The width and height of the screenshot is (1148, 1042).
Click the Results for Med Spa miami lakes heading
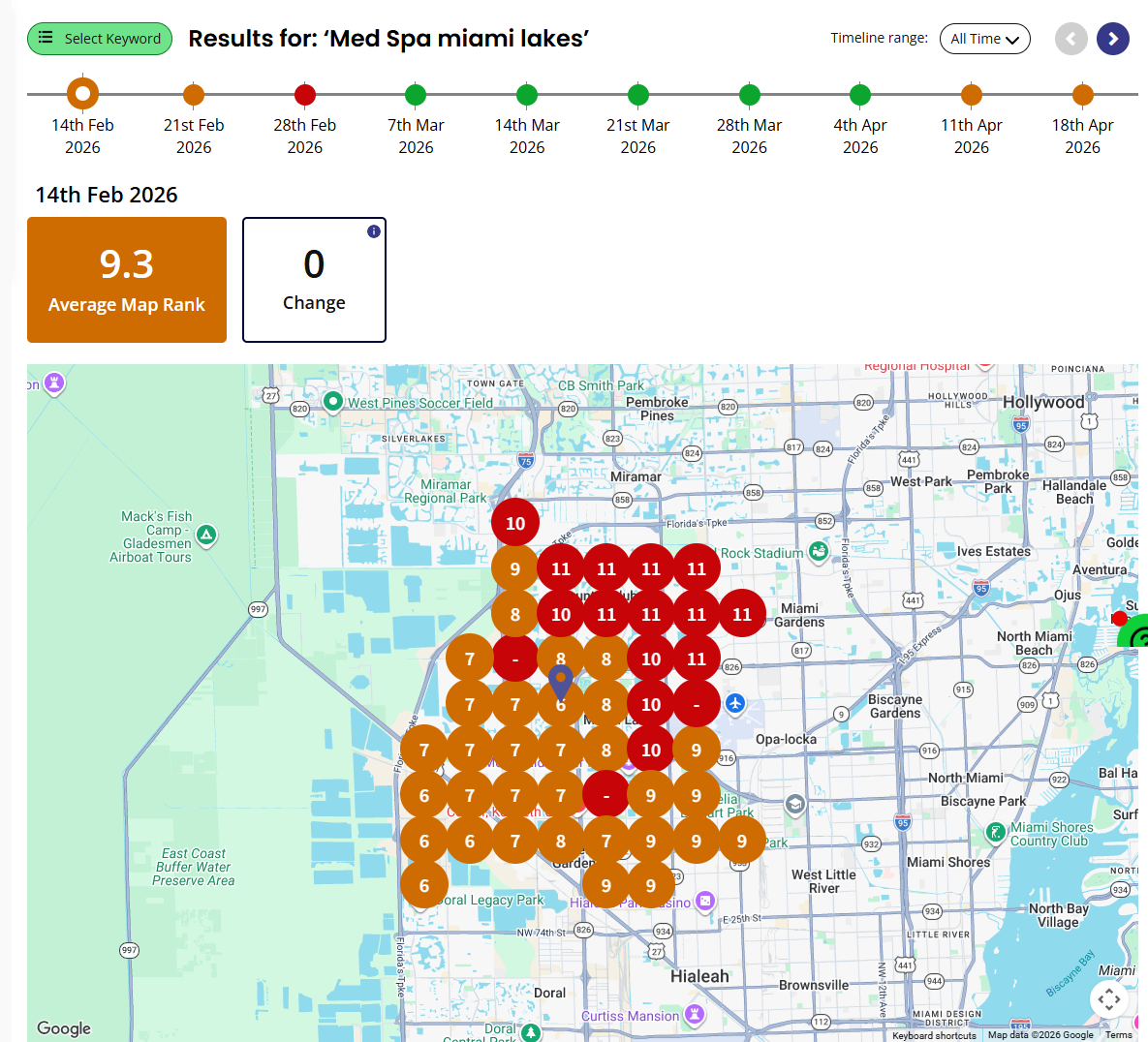tap(388, 38)
